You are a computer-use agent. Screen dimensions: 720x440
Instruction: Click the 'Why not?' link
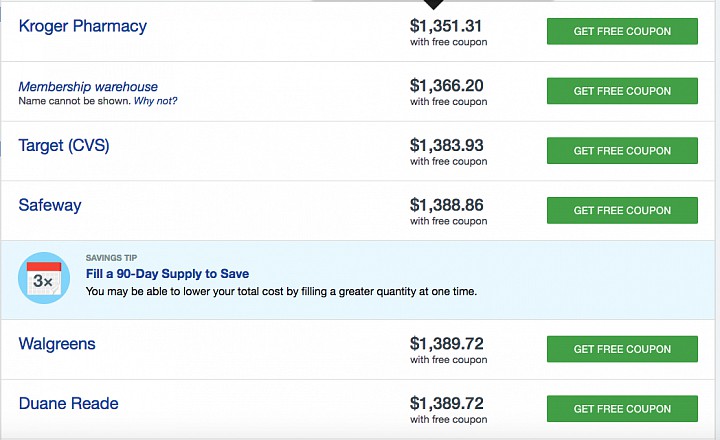click(x=155, y=101)
